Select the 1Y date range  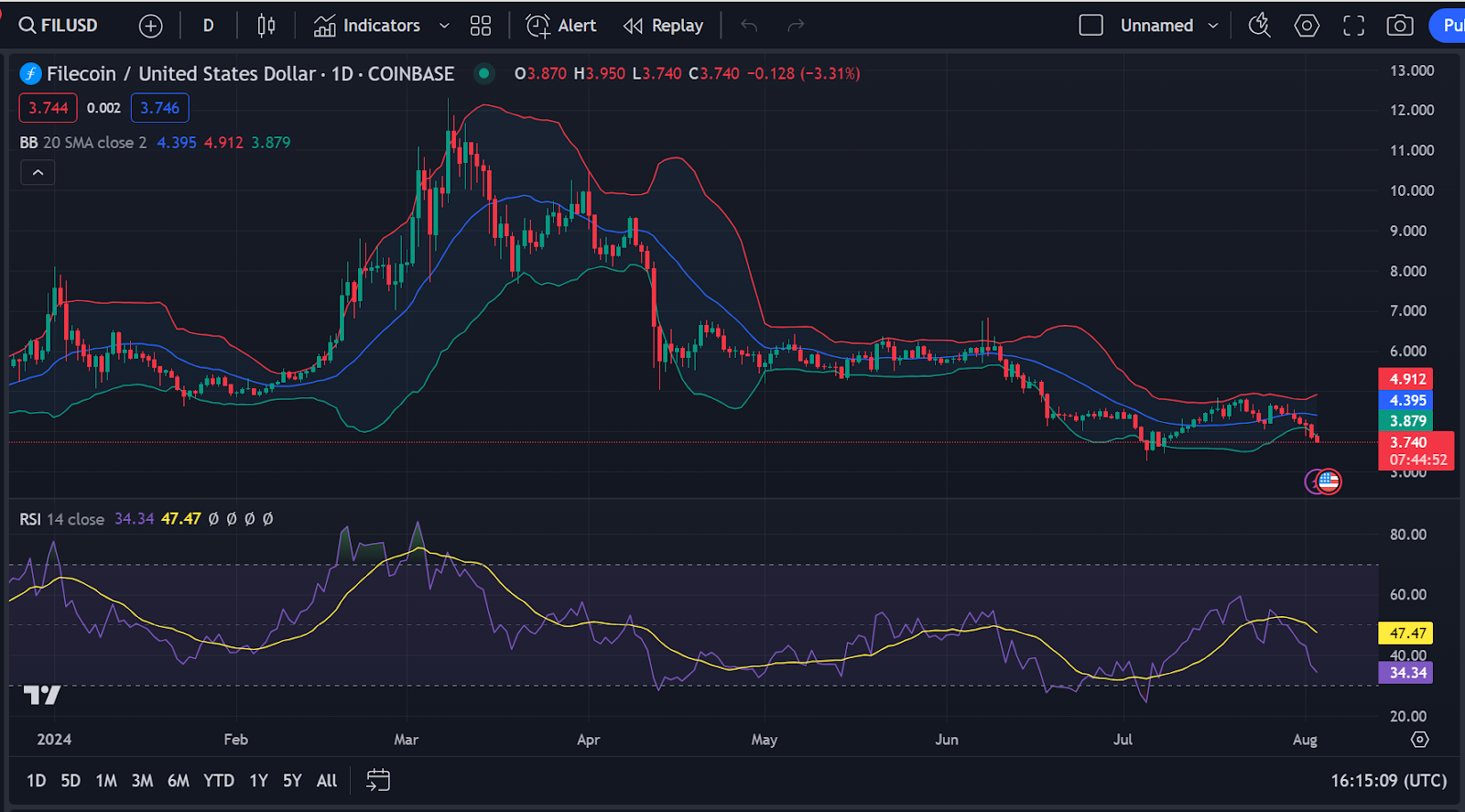pos(259,781)
